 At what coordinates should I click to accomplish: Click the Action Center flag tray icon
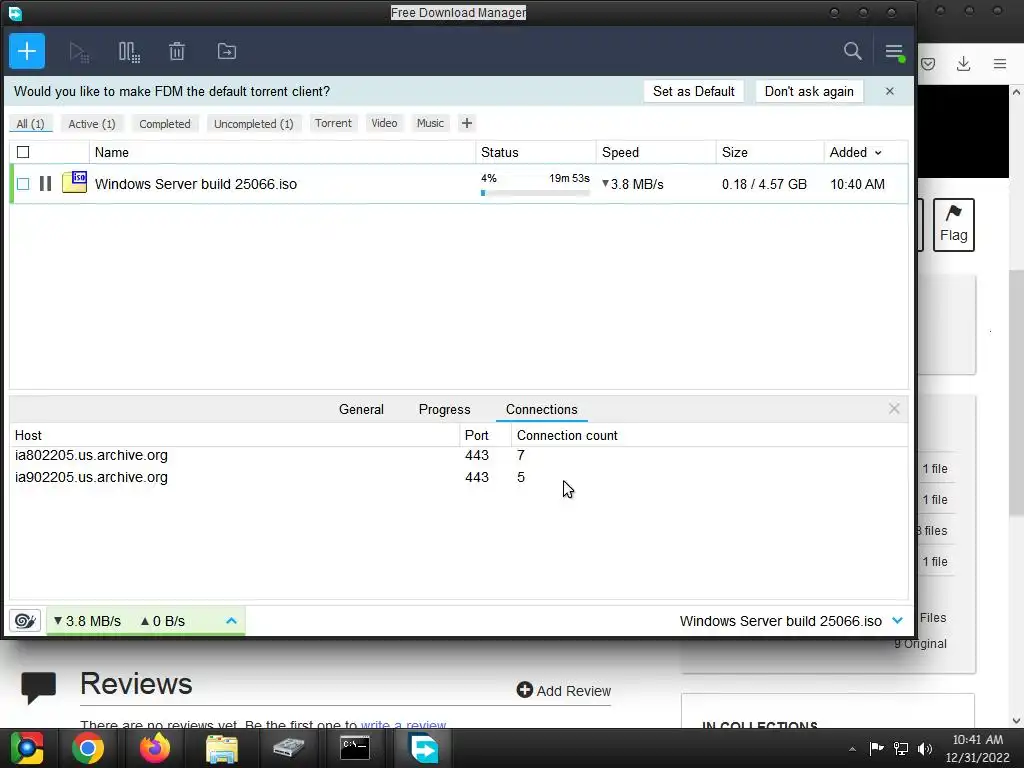pyautogui.click(x=876, y=748)
